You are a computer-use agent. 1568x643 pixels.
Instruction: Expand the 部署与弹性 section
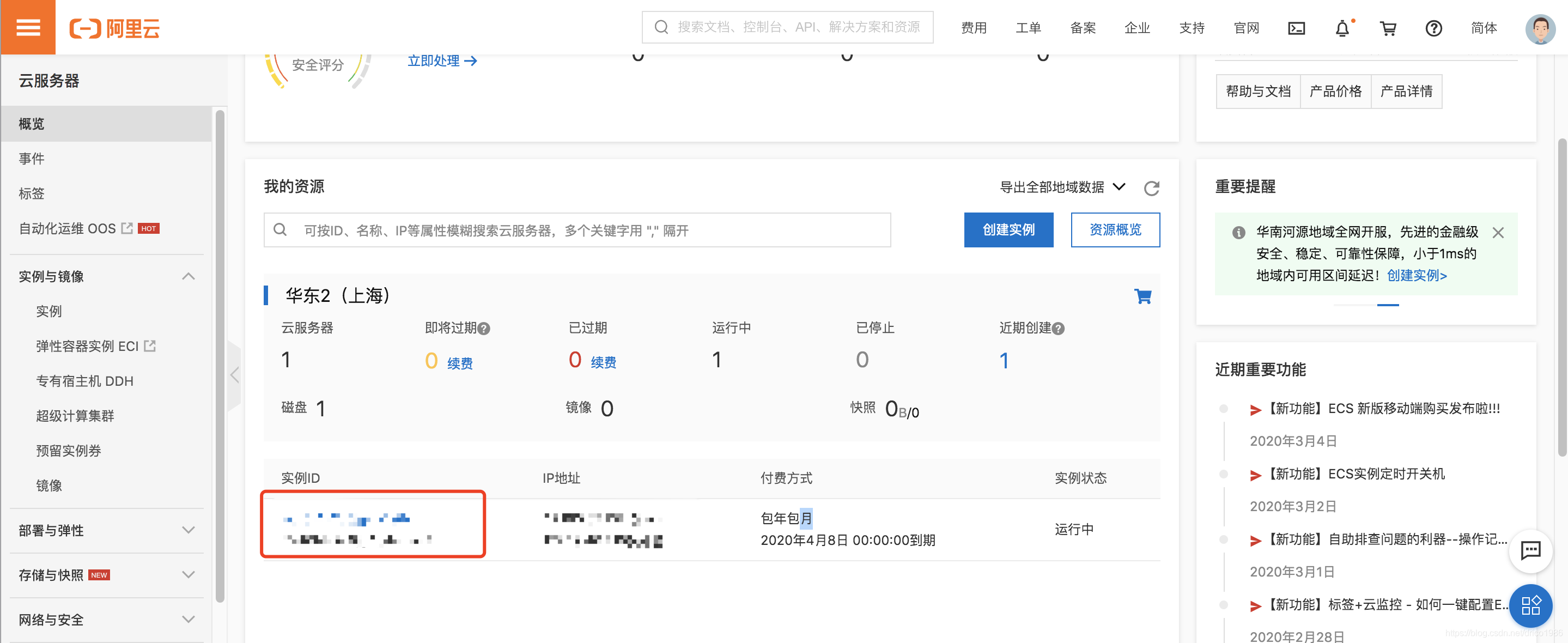(x=189, y=530)
